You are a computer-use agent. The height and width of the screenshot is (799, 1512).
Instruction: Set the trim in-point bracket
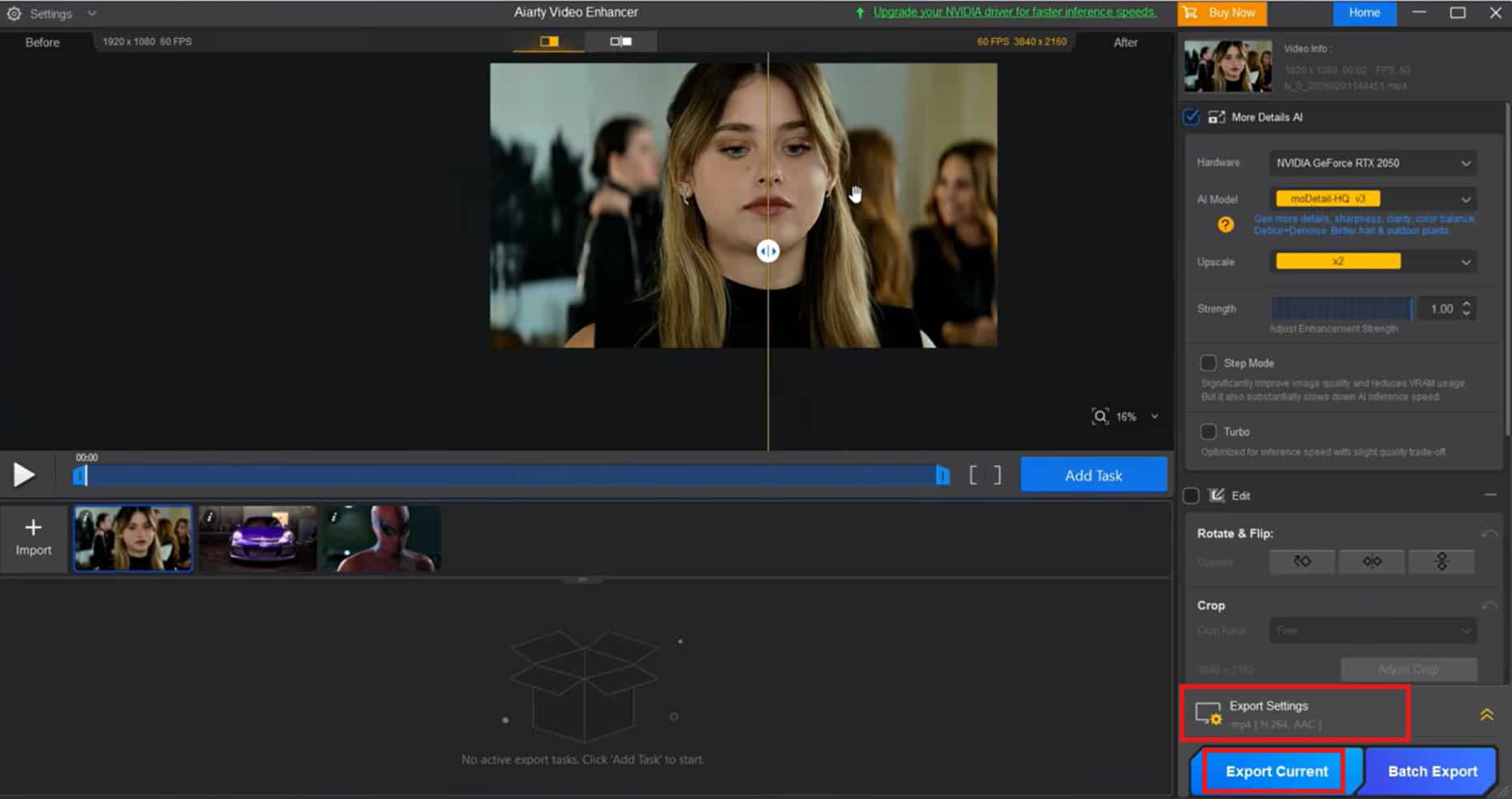[x=973, y=475]
